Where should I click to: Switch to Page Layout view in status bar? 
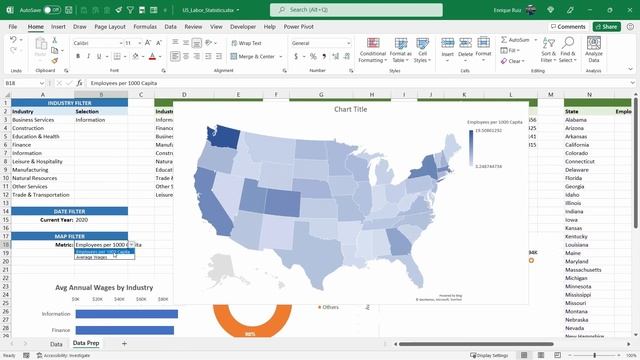point(541,355)
